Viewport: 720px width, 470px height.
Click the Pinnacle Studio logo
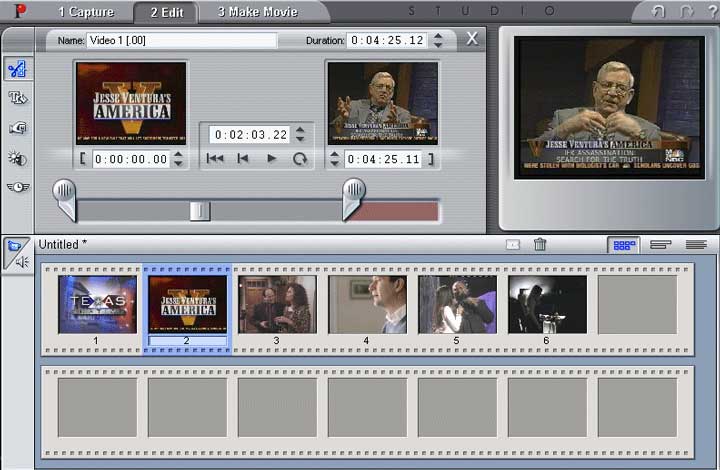(x=20, y=11)
